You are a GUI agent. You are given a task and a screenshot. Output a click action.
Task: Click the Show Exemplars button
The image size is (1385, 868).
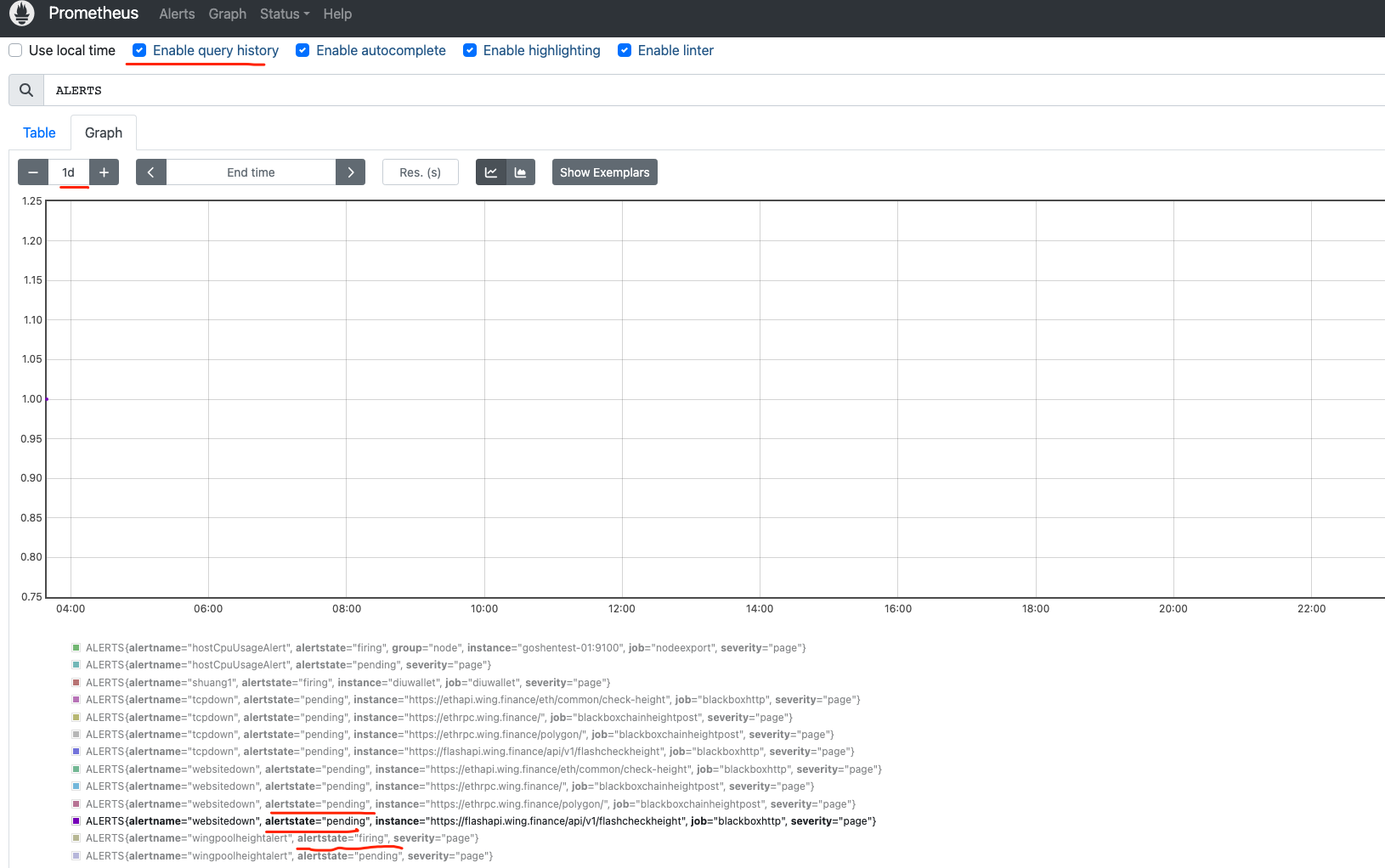[604, 172]
